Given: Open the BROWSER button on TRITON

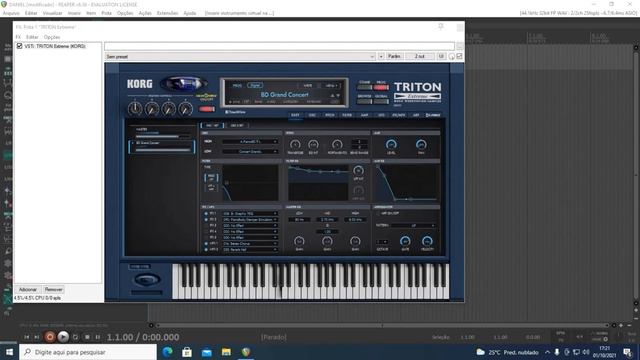Looking at the screenshot, I should (364, 102).
